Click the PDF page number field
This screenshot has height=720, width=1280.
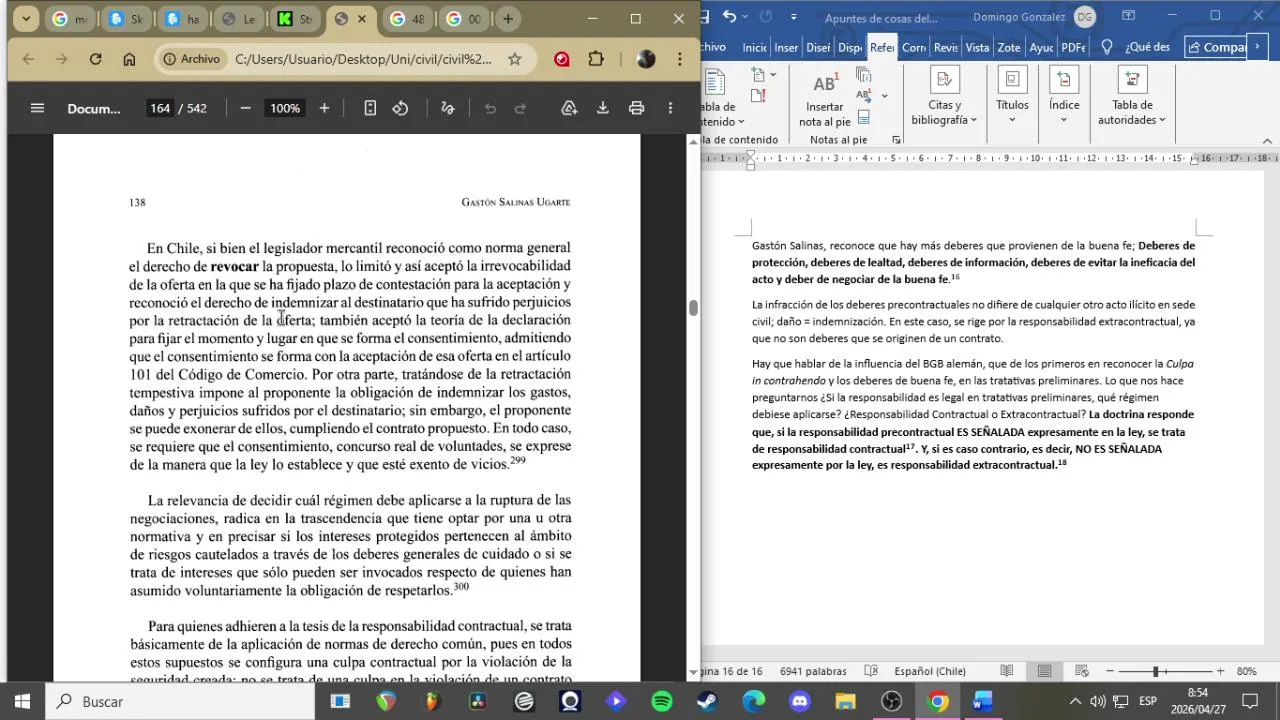(160, 108)
